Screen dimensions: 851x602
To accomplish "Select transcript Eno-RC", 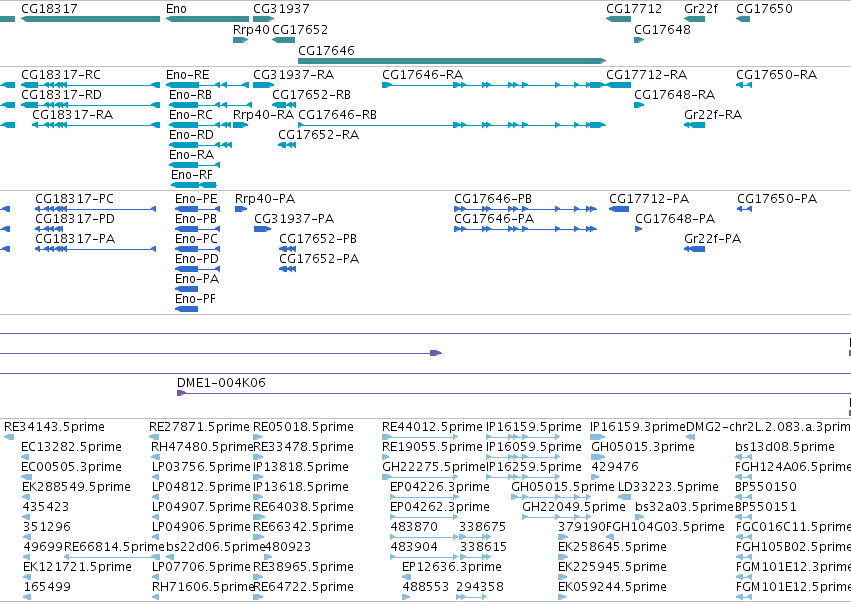I will click(x=191, y=115).
